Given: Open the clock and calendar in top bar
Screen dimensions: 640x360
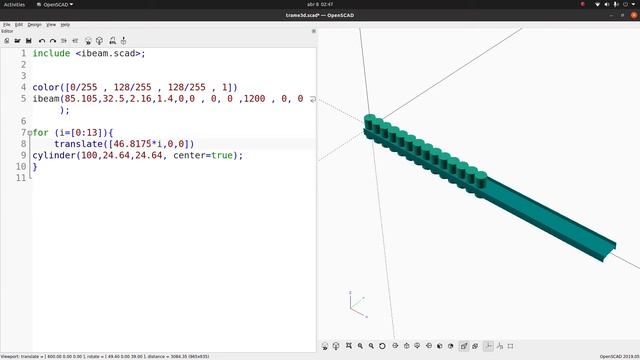Looking at the screenshot, I should tap(320, 4).
